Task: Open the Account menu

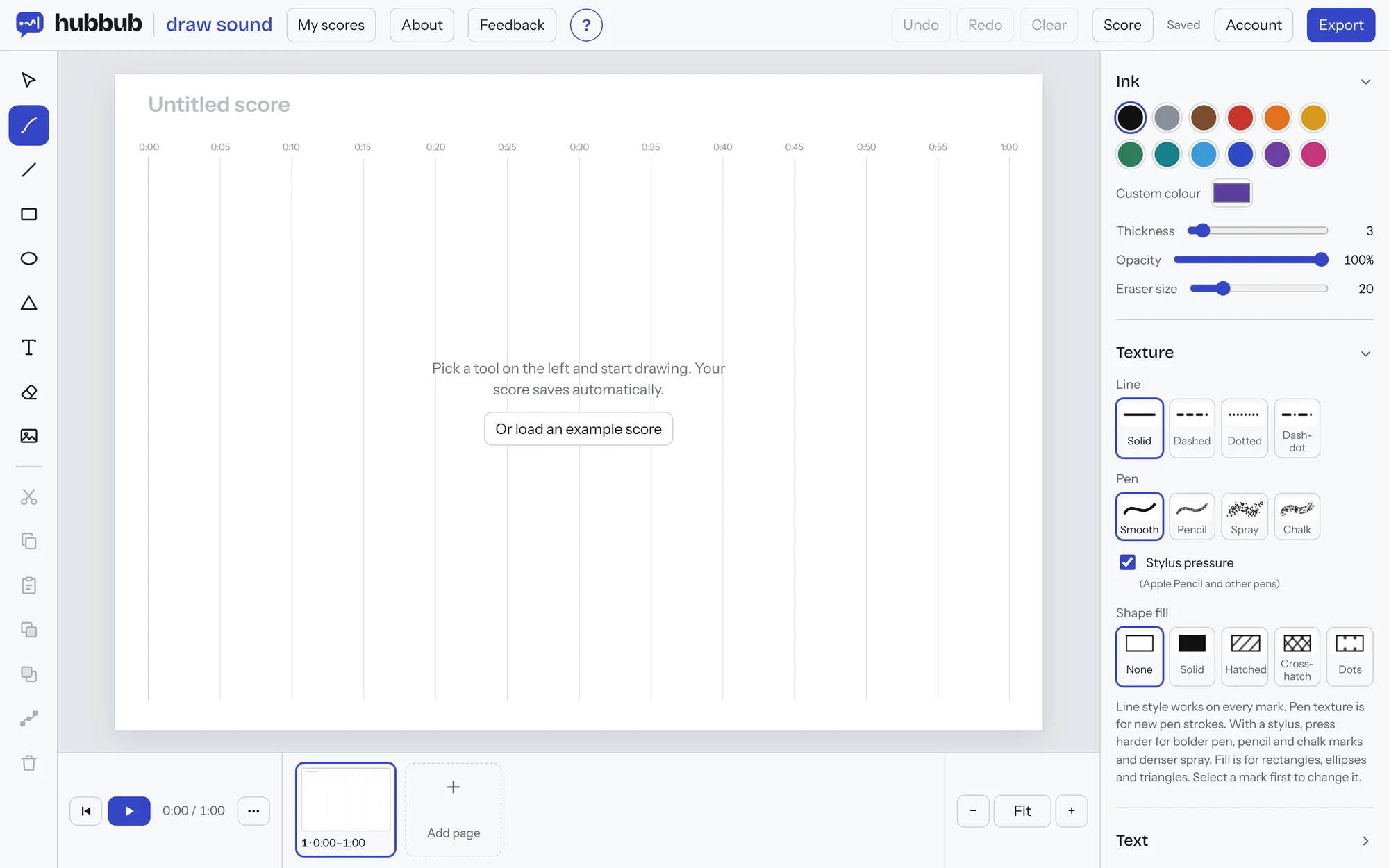Action: click(x=1254, y=25)
